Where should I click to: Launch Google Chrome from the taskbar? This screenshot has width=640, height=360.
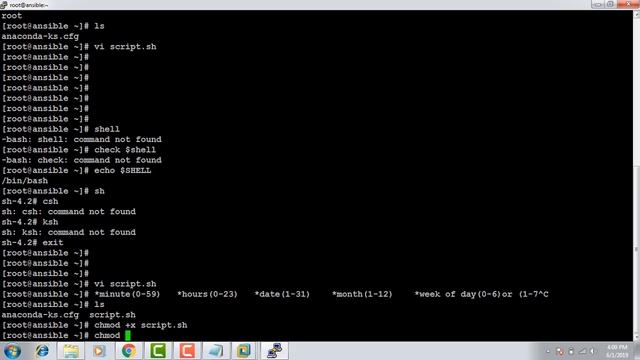129,351
